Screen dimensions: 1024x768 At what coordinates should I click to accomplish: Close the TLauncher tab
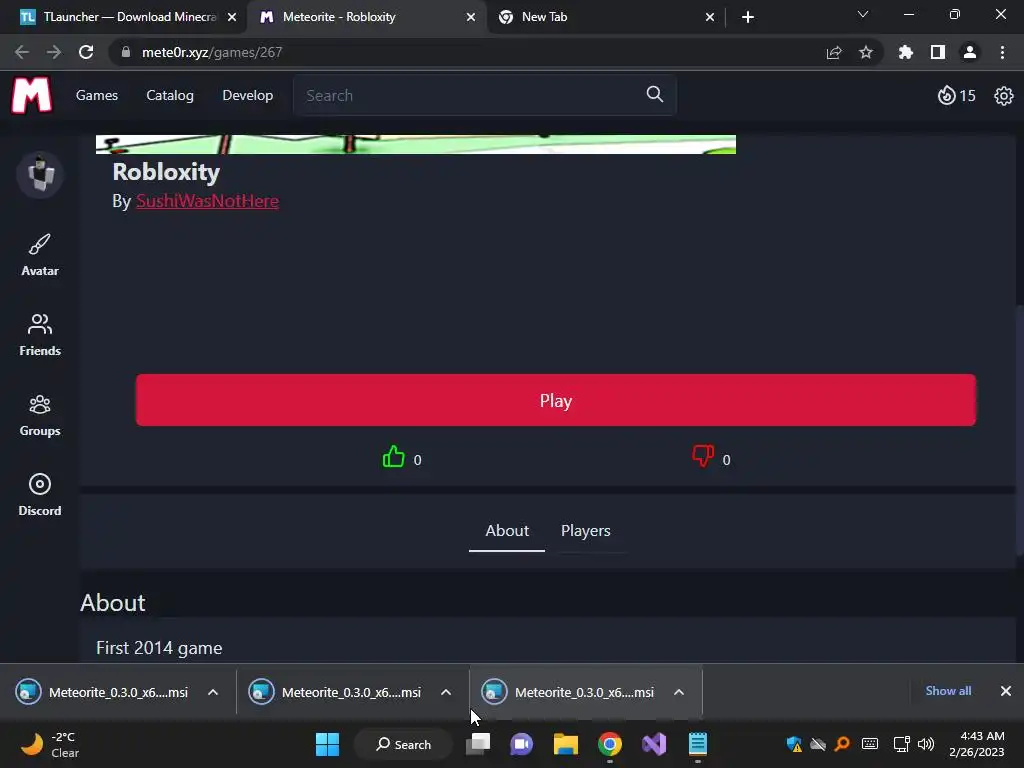click(x=232, y=17)
